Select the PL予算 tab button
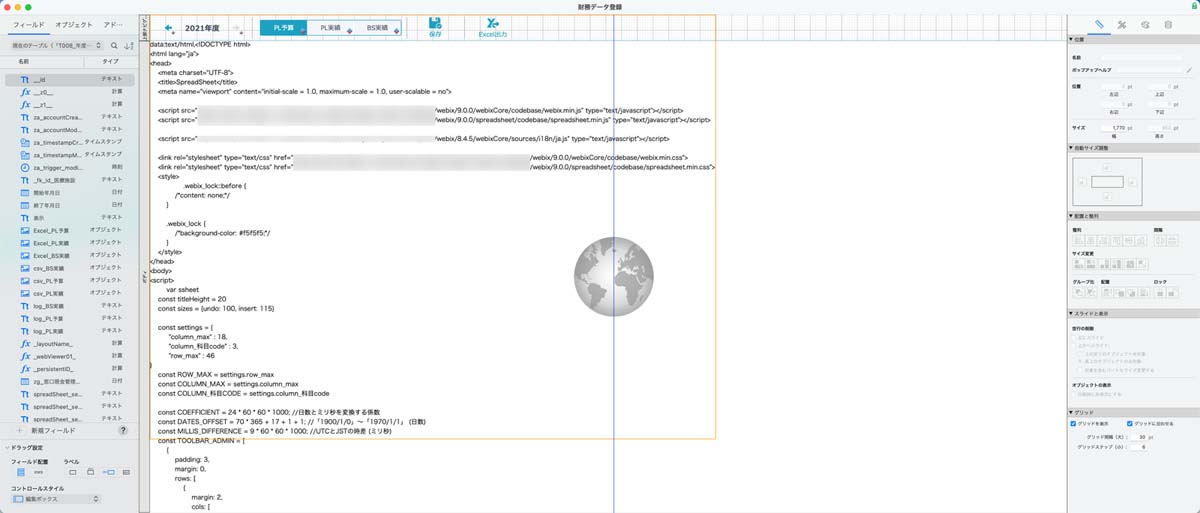 (284, 28)
